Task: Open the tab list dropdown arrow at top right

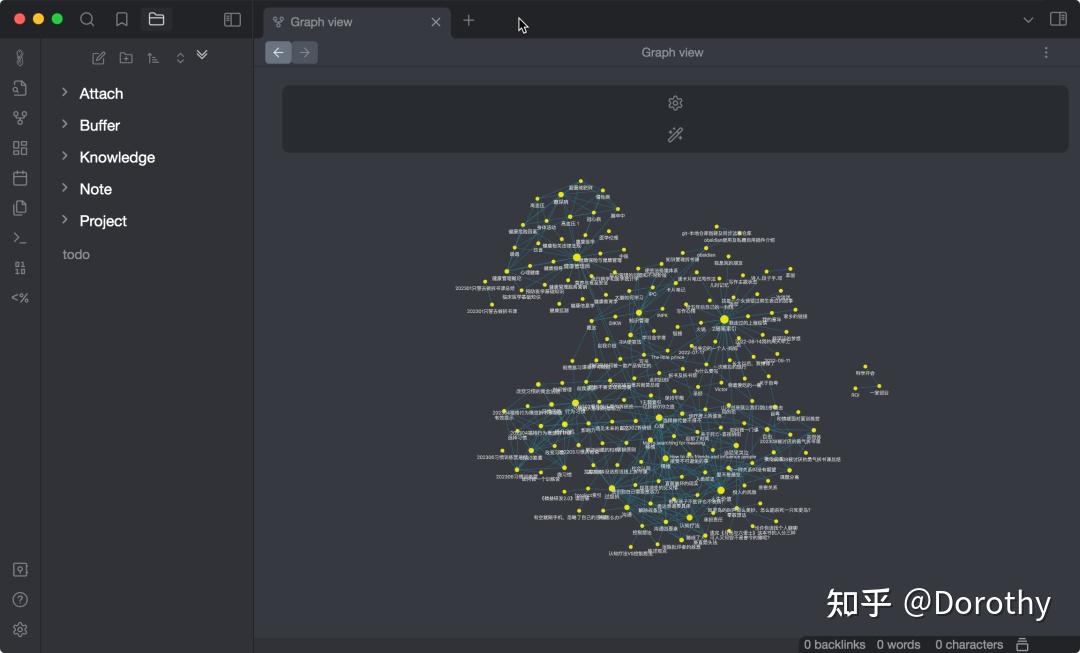Action: click(1028, 20)
